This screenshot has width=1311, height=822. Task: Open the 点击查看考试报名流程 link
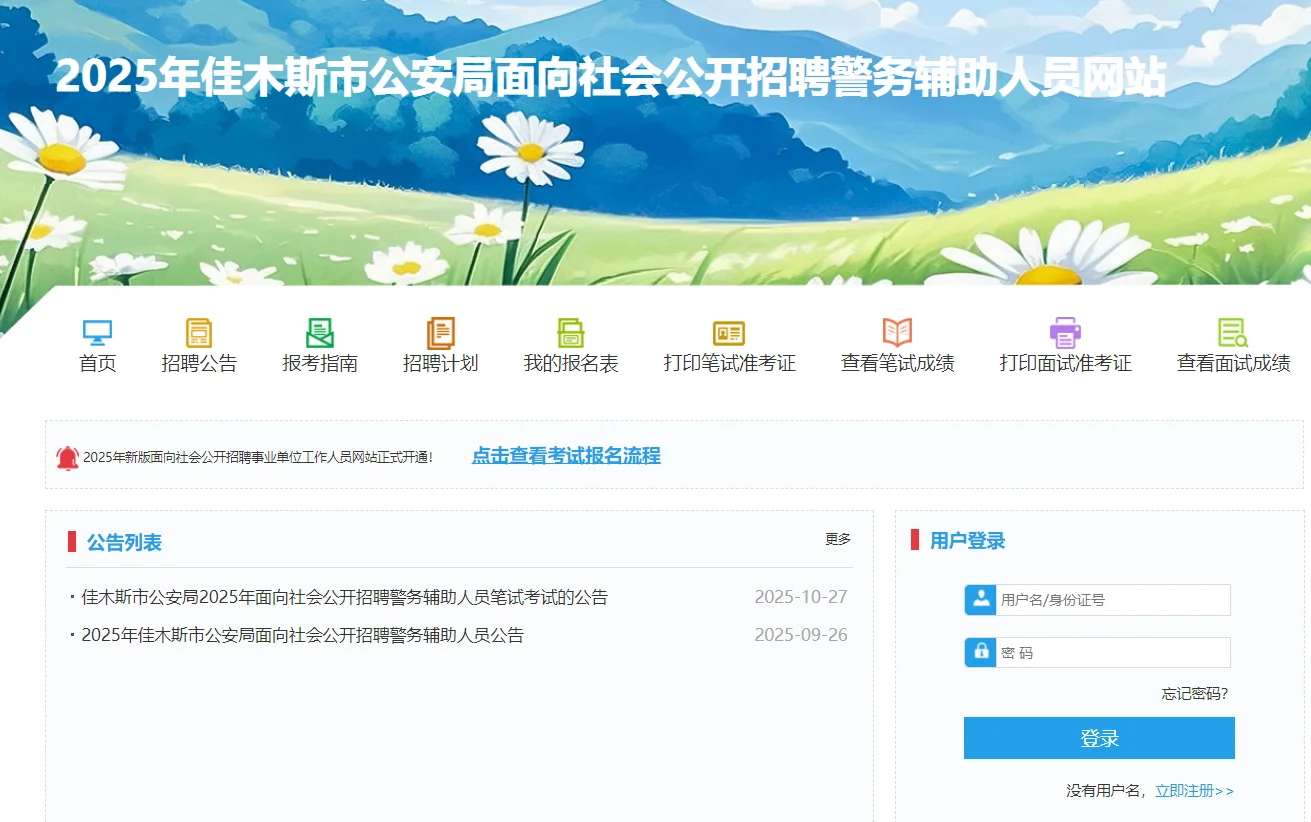click(x=566, y=456)
